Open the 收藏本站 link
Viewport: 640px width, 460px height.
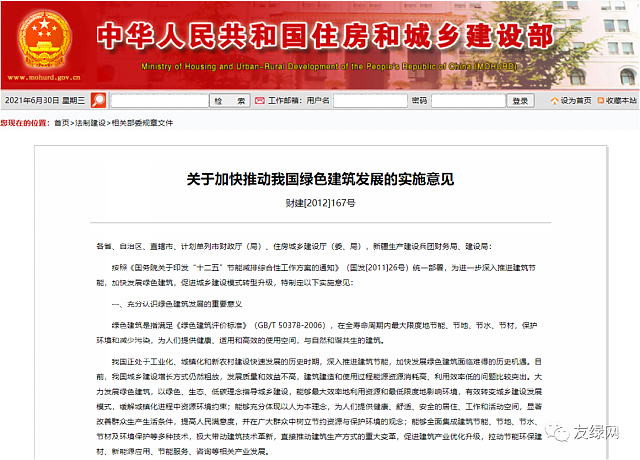[x=621, y=100]
